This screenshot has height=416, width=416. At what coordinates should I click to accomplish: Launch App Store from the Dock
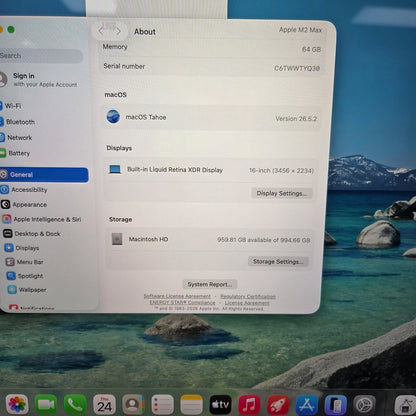click(307, 405)
